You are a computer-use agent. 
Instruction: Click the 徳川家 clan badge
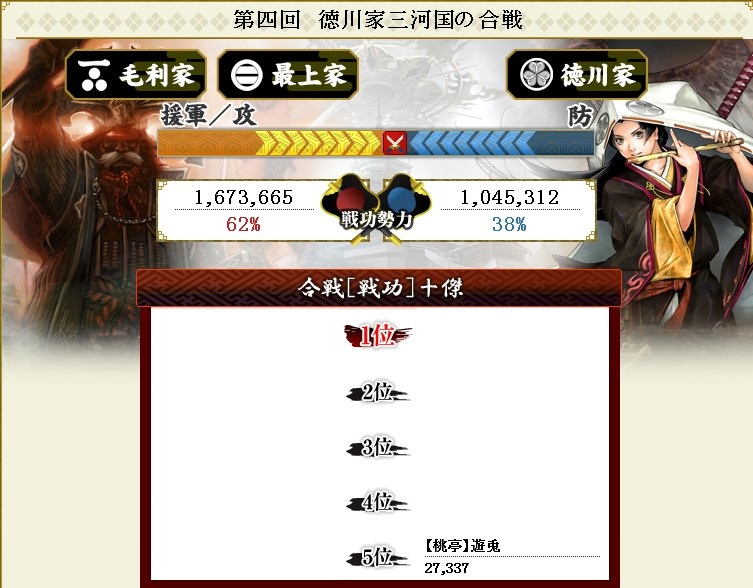pos(577,74)
